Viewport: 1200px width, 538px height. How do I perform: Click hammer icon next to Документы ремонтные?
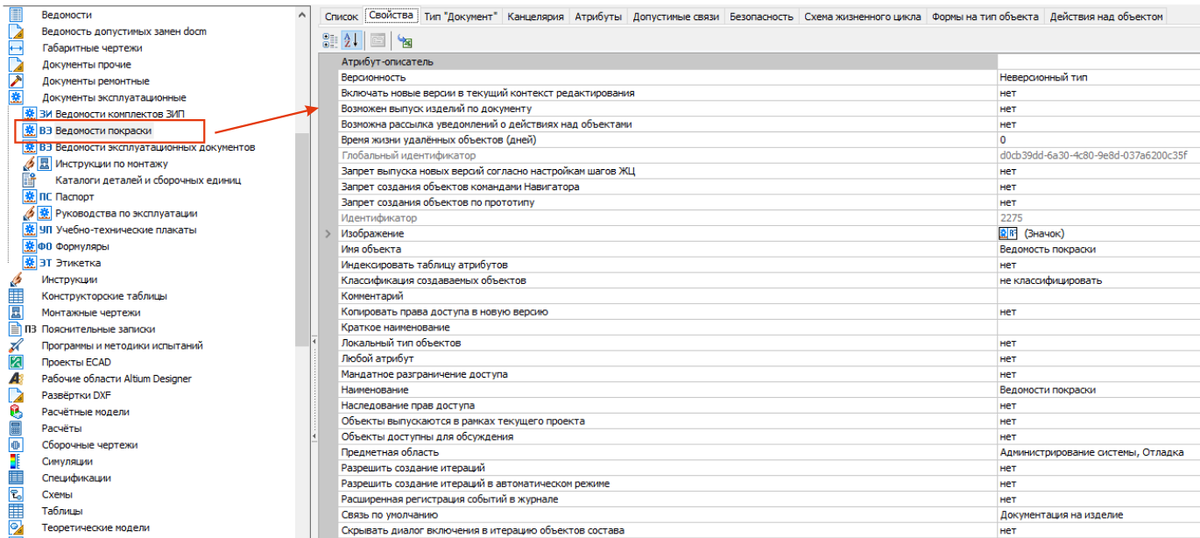tap(16, 81)
